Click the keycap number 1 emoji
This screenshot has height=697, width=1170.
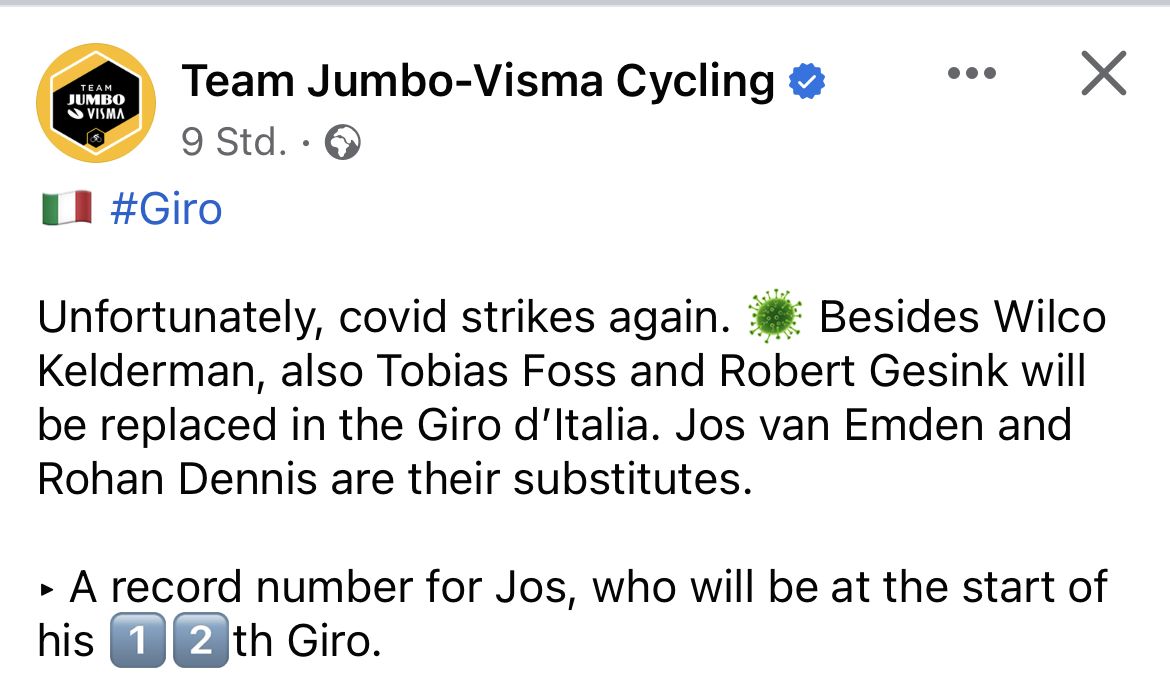(x=137, y=642)
